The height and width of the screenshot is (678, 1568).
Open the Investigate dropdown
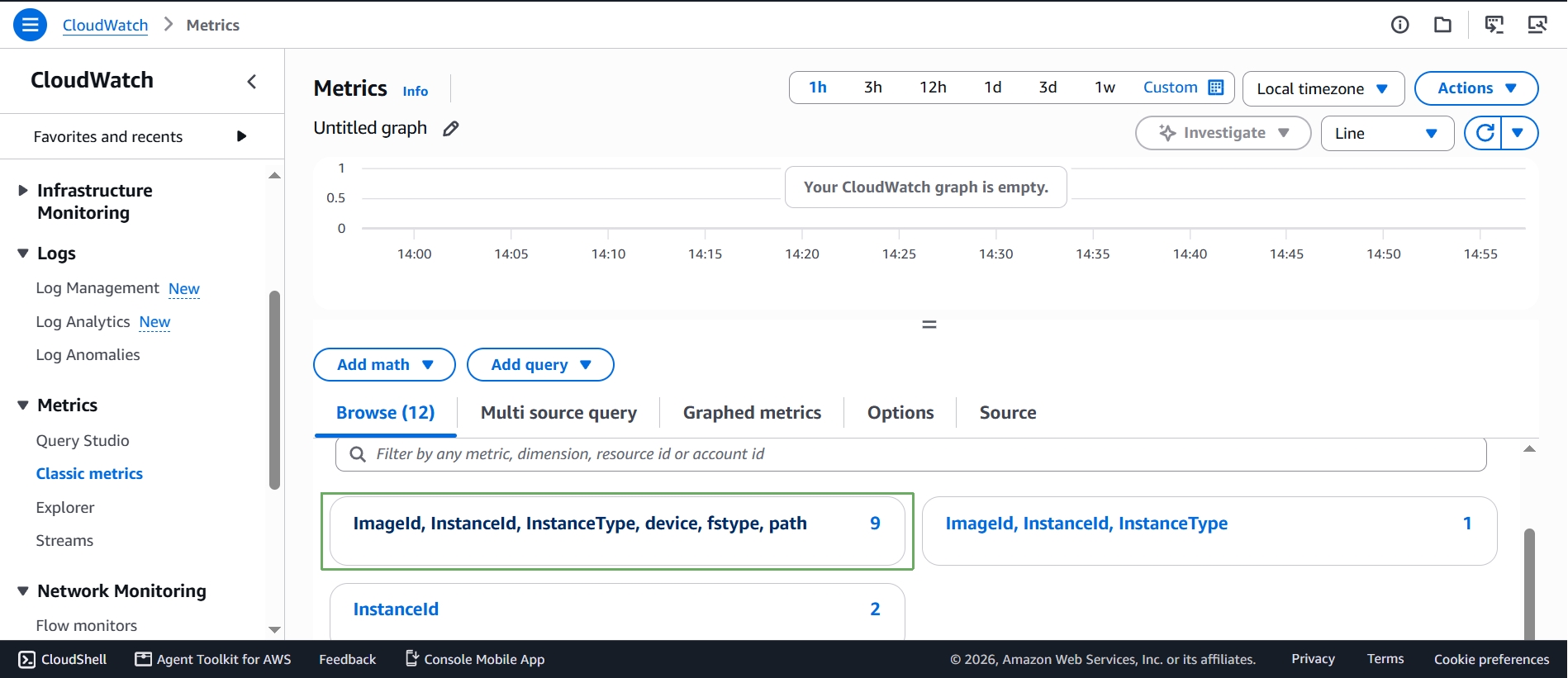pyautogui.click(x=1224, y=133)
